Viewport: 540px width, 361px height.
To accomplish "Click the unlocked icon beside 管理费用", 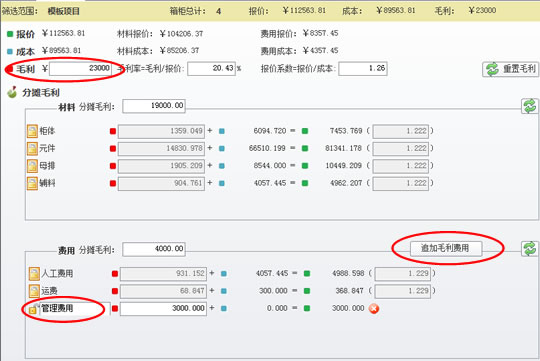I will pos(33,310).
